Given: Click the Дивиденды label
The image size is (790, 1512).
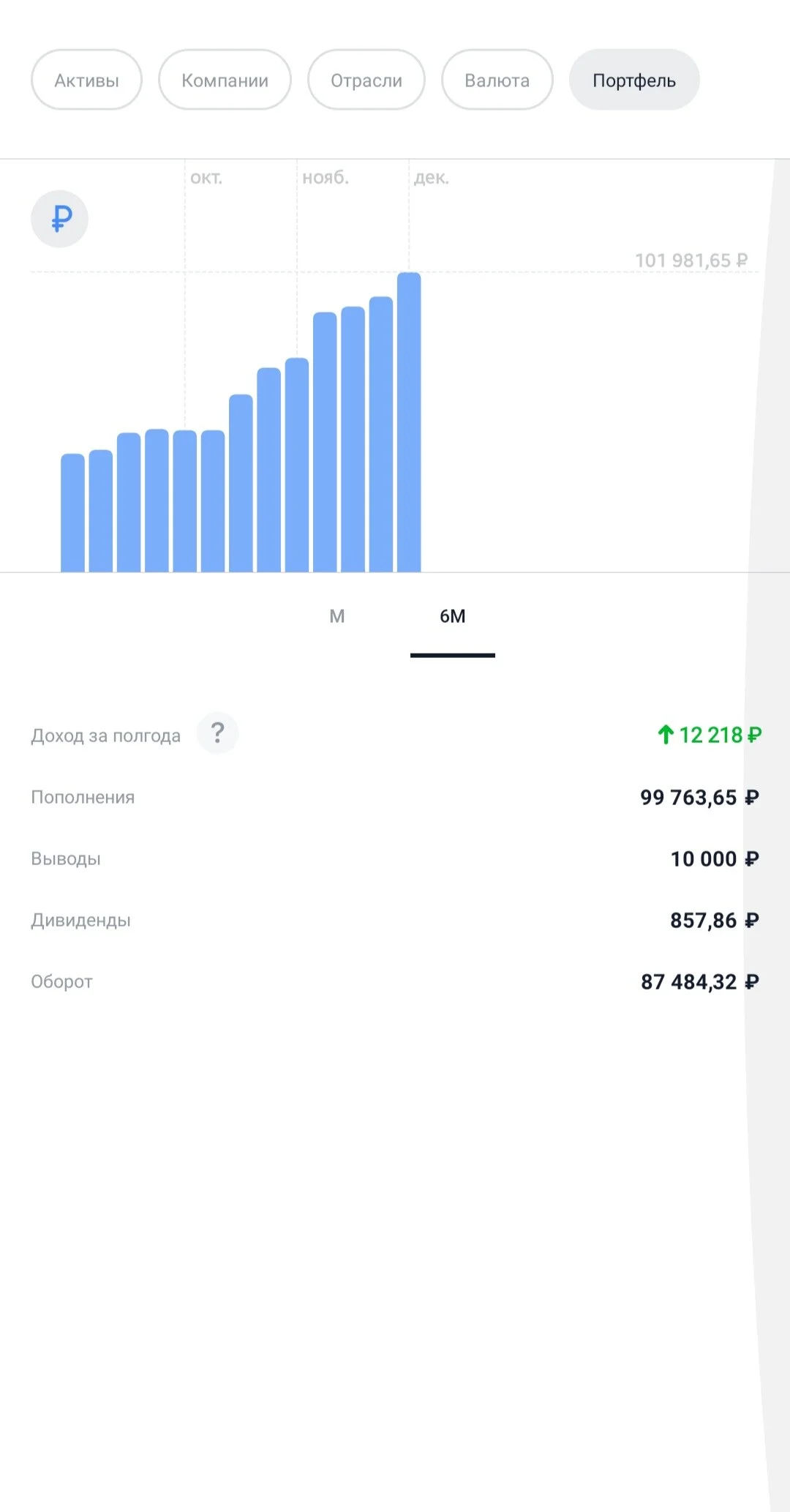Looking at the screenshot, I should [x=80, y=920].
